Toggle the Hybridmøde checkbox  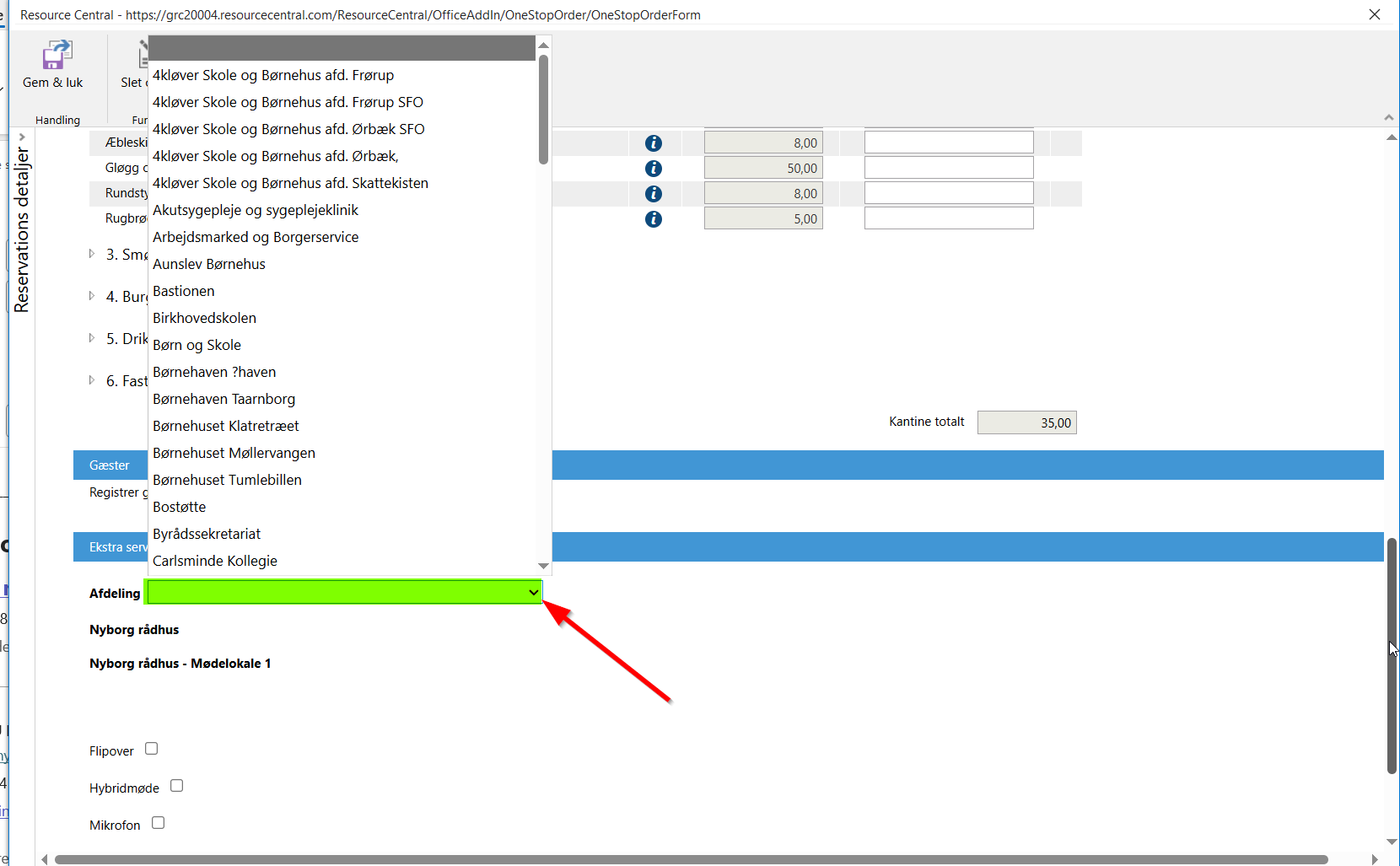click(177, 786)
